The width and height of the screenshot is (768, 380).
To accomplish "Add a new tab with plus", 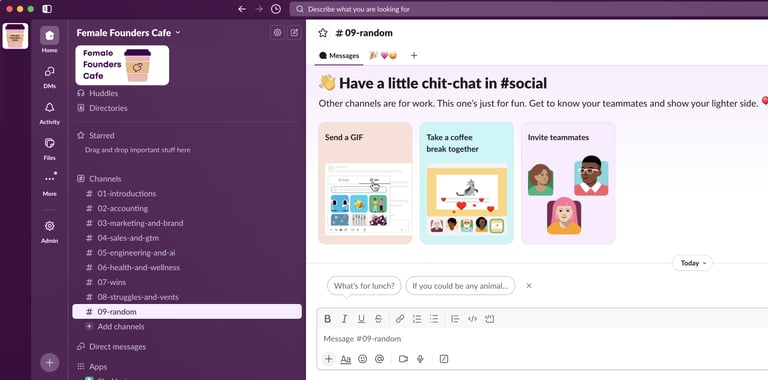I will click(414, 55).
